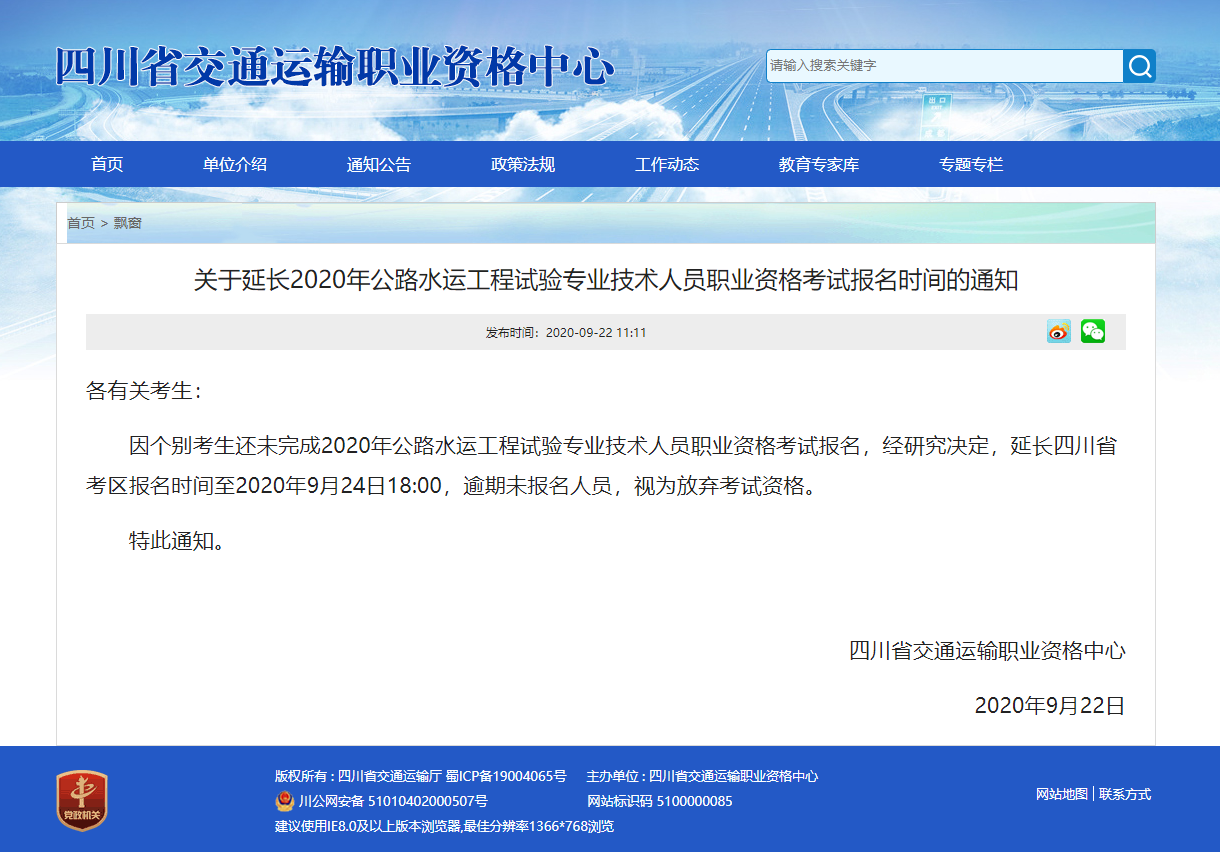Click the site title 四川省交通运输职业资格中心 logo
Viewport: 1220px width, 852px height.
(x=335, y=68)
